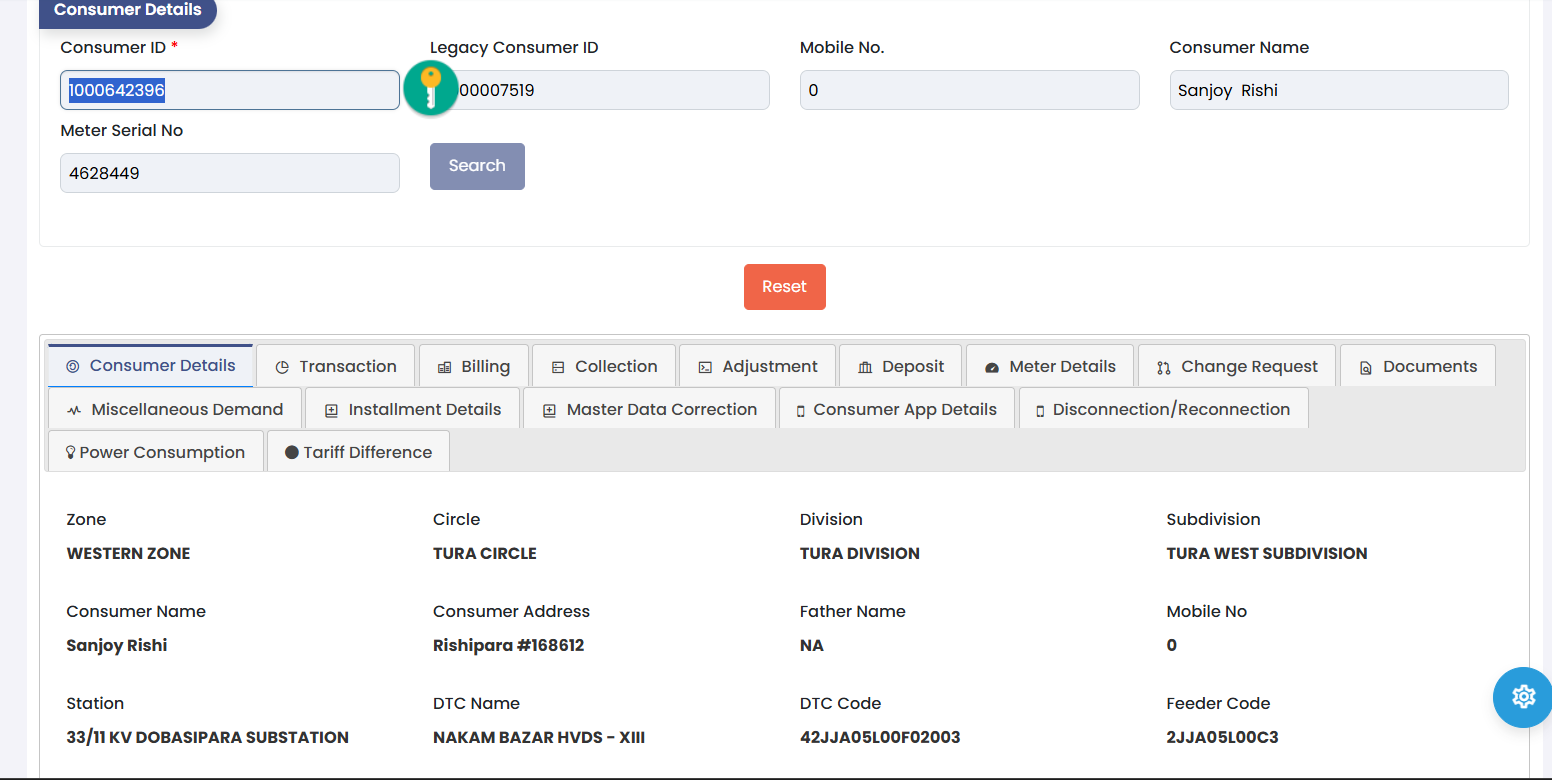
Task: Click the Search button
Action: 477,166
